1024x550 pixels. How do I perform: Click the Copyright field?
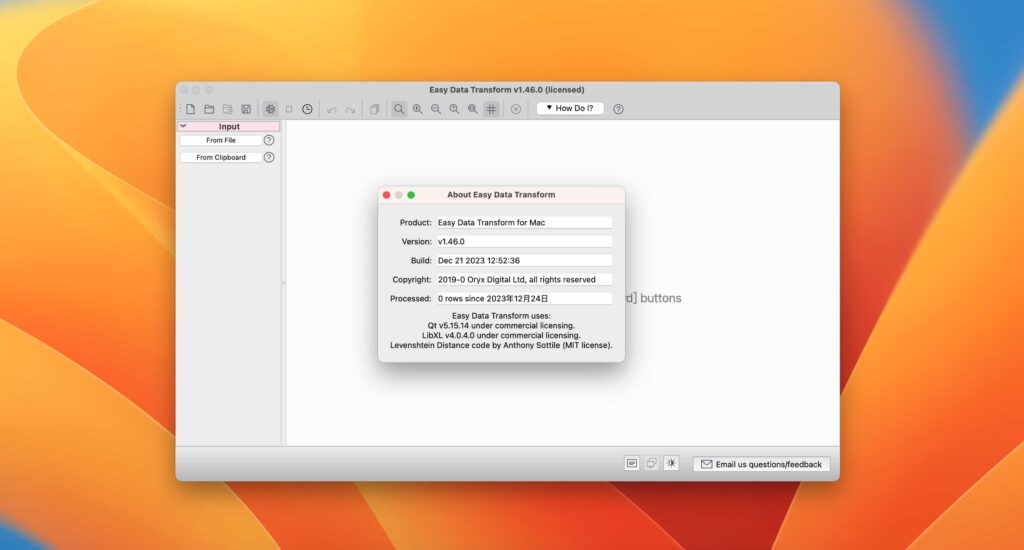coord(524,280)
